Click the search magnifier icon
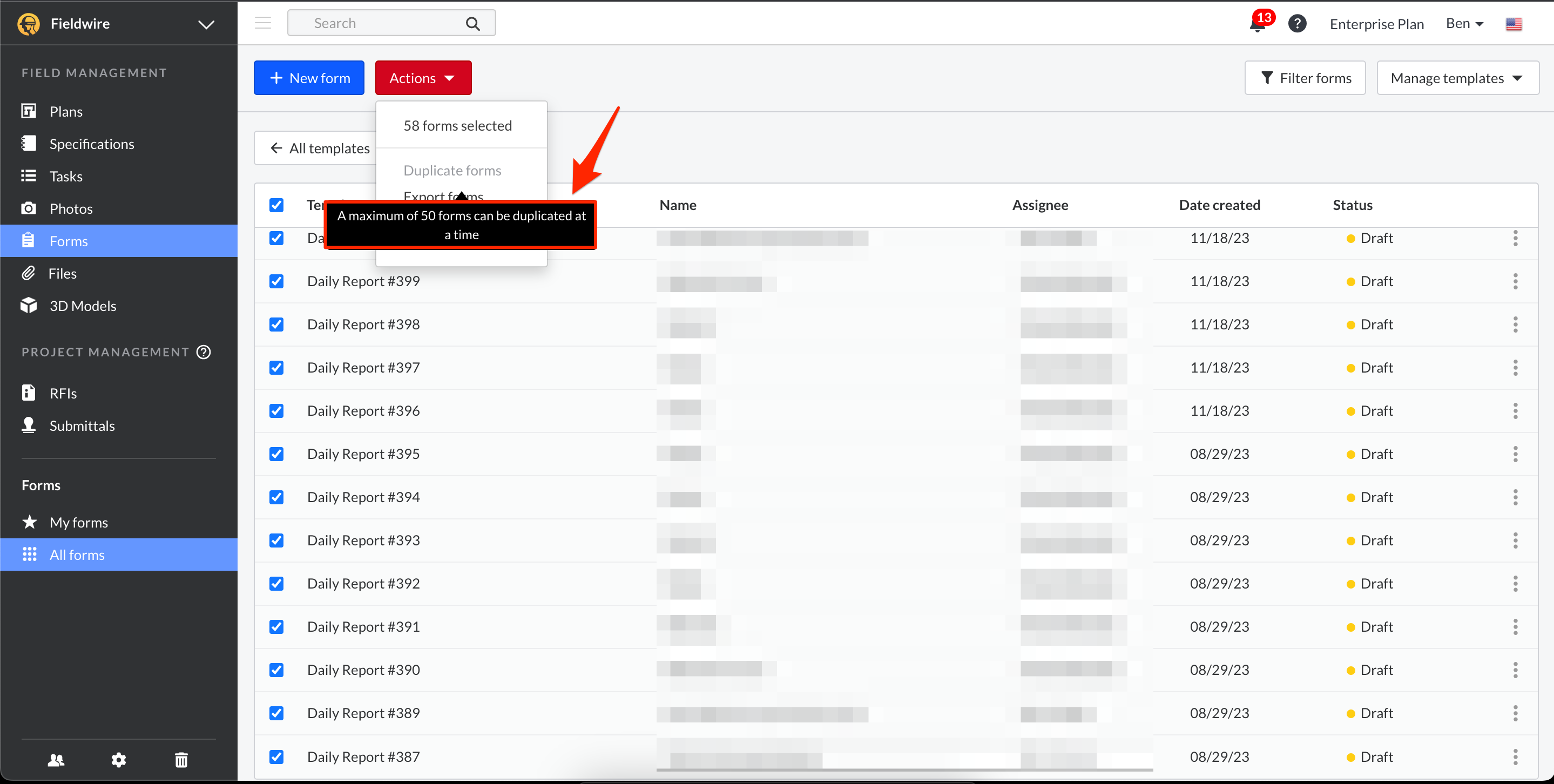Image resolution: width=1554 pixels, height=784 pixels. point(473,24)
